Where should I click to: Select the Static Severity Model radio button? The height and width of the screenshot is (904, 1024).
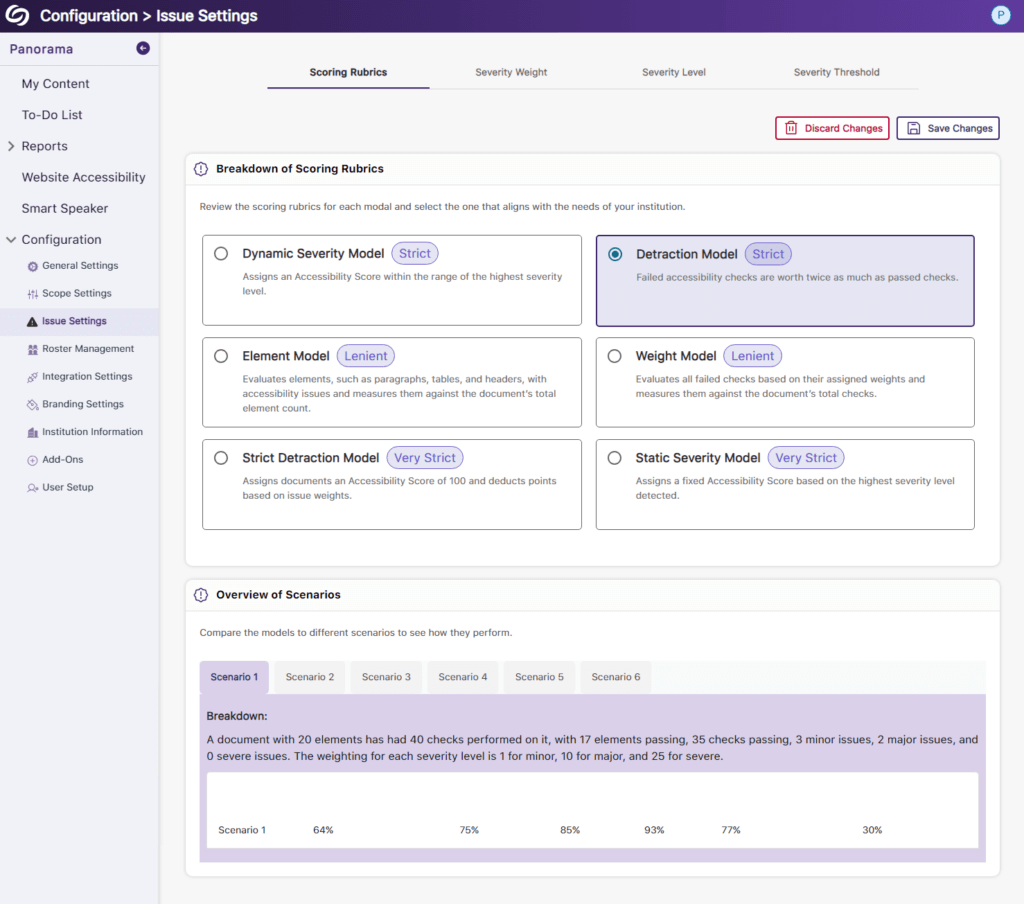(614, 457)
